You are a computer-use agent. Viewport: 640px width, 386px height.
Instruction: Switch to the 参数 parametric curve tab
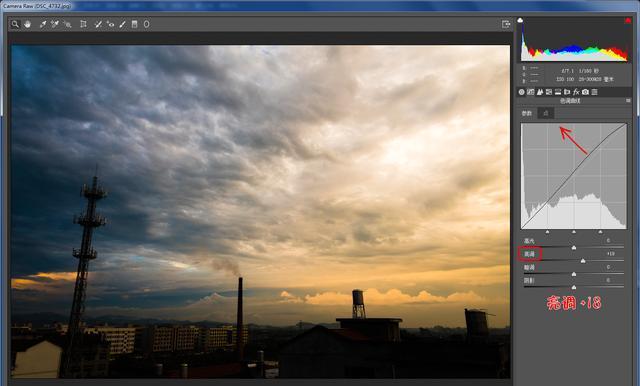pos(527,113)
